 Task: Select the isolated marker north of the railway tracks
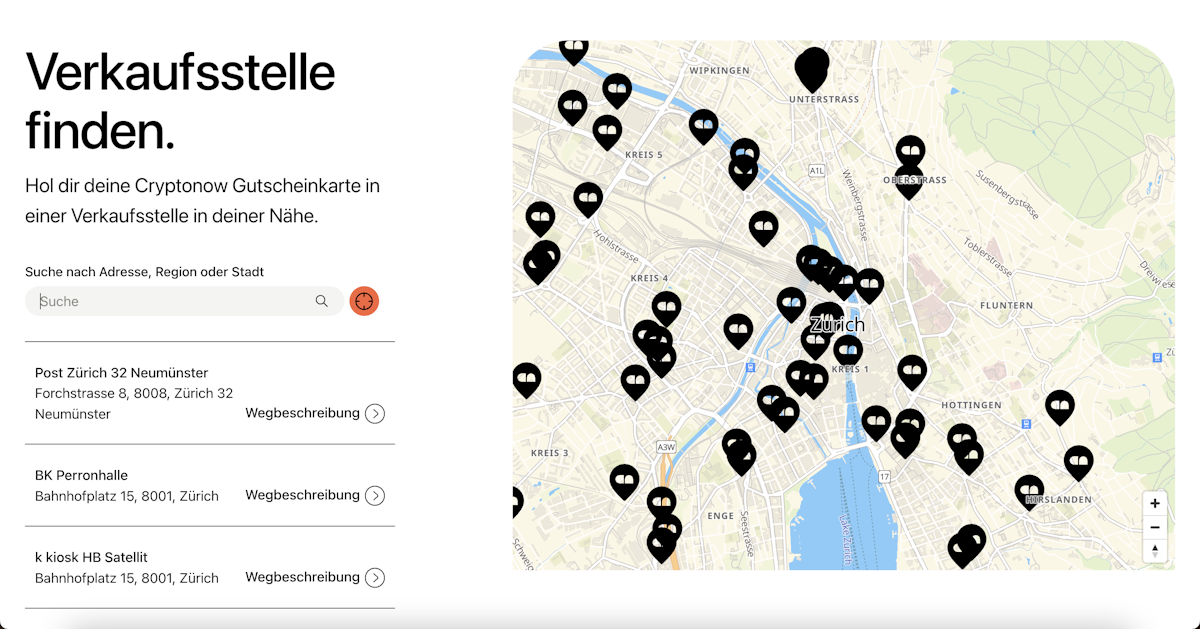[764, 228]
